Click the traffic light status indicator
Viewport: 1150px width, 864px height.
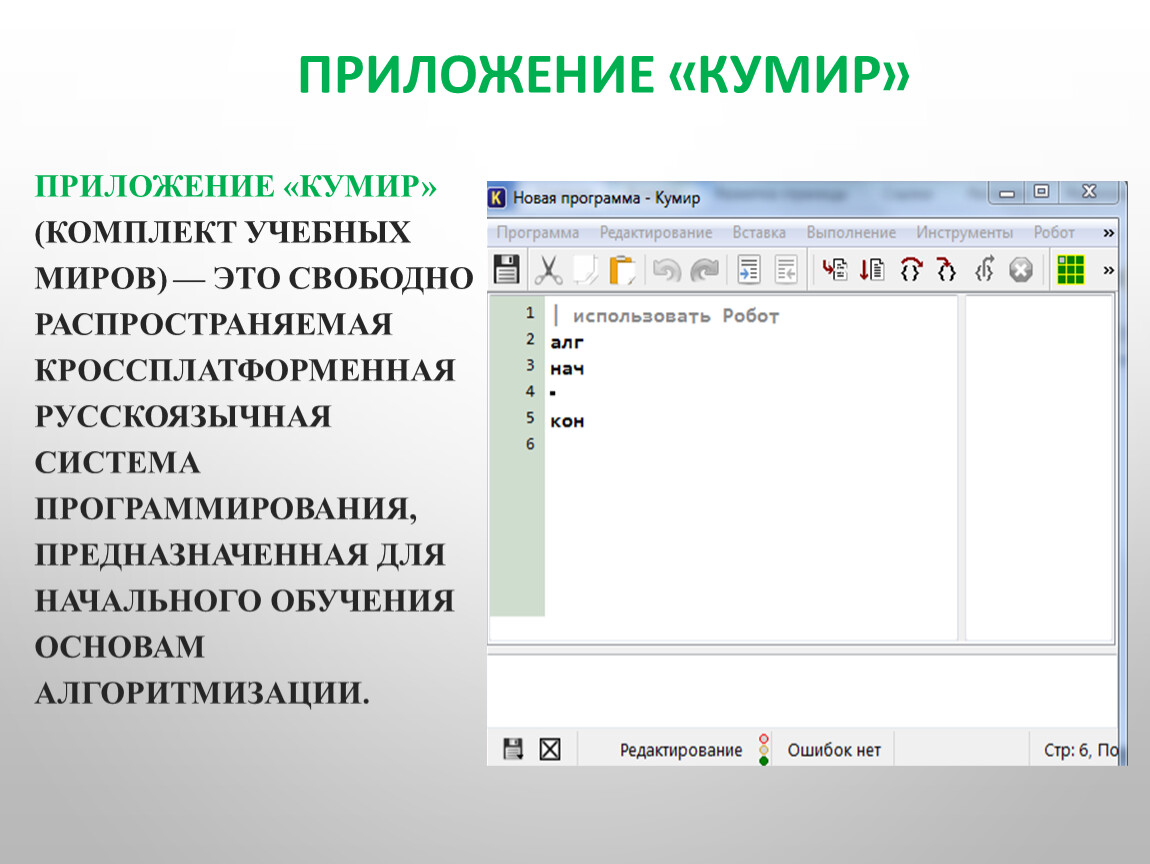click(764, 749)
